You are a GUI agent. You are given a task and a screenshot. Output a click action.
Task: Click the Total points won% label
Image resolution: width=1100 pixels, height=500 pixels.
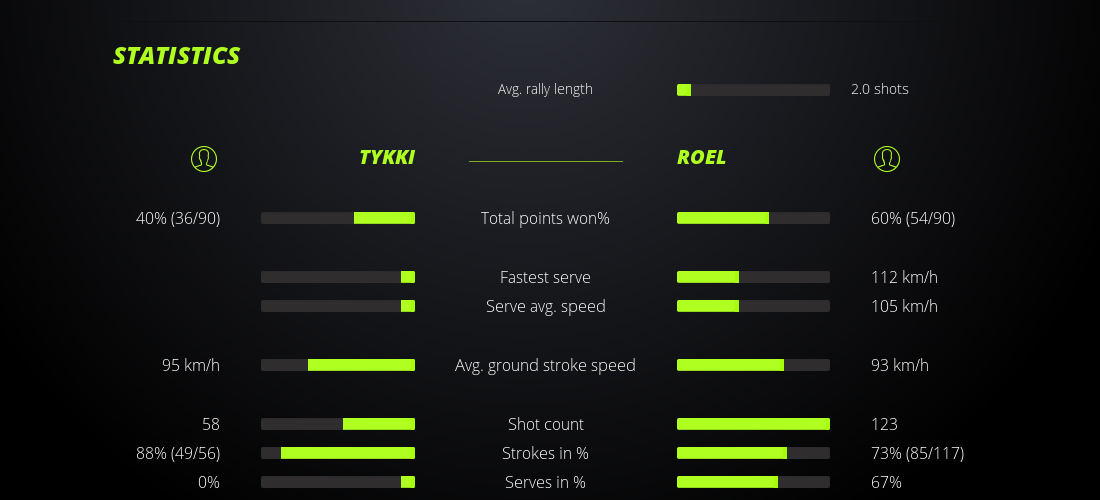[545, 218]
